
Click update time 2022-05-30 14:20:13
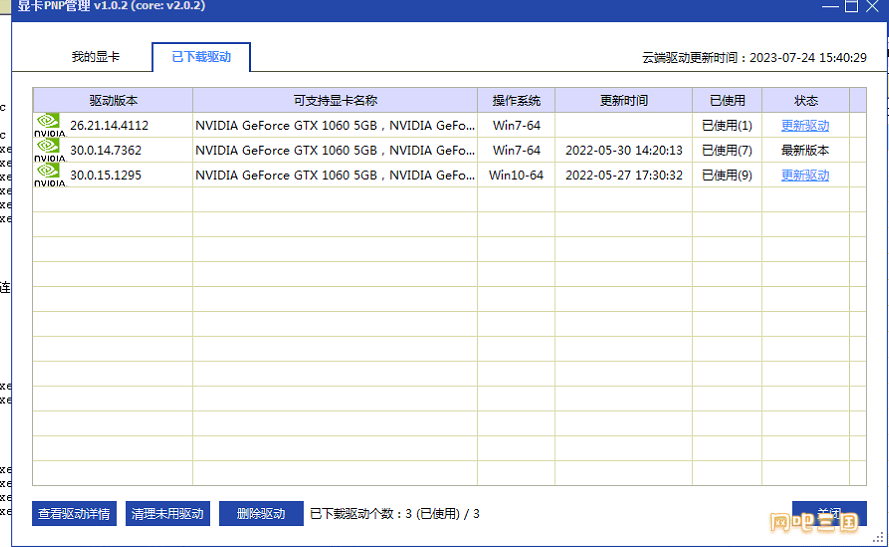click(624, 150)
